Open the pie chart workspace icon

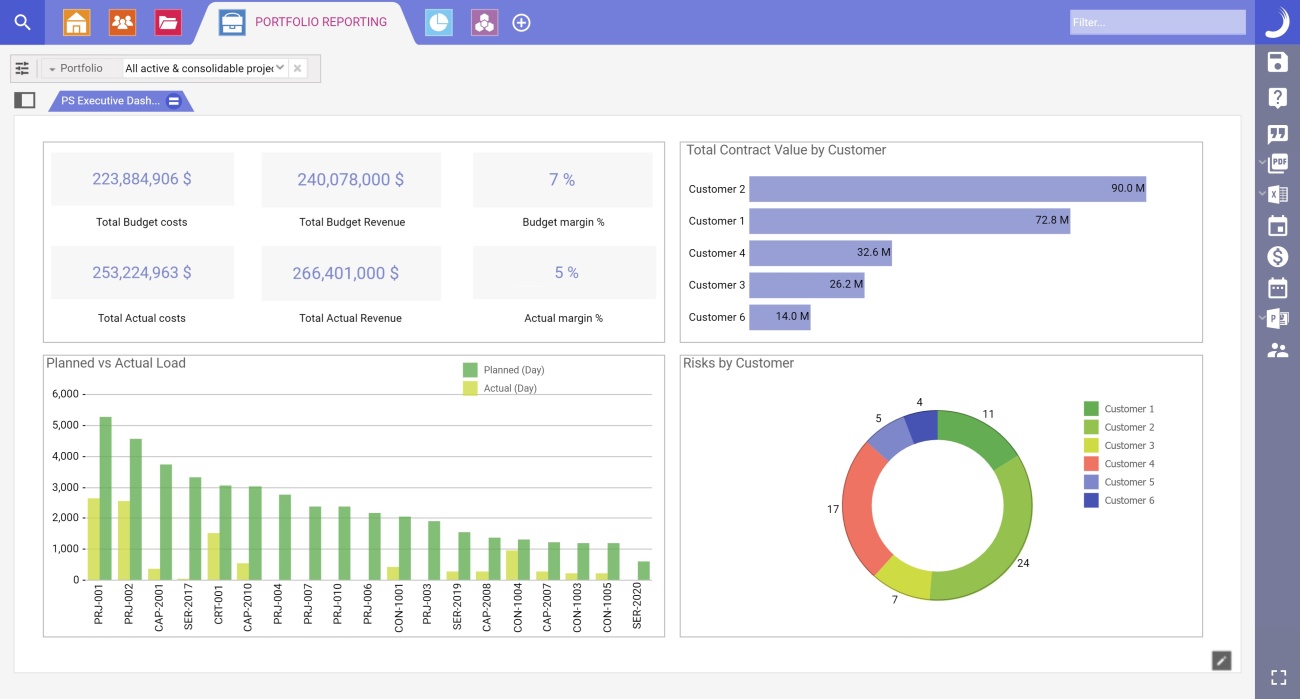pyautogui.click(x=438, y=22)
